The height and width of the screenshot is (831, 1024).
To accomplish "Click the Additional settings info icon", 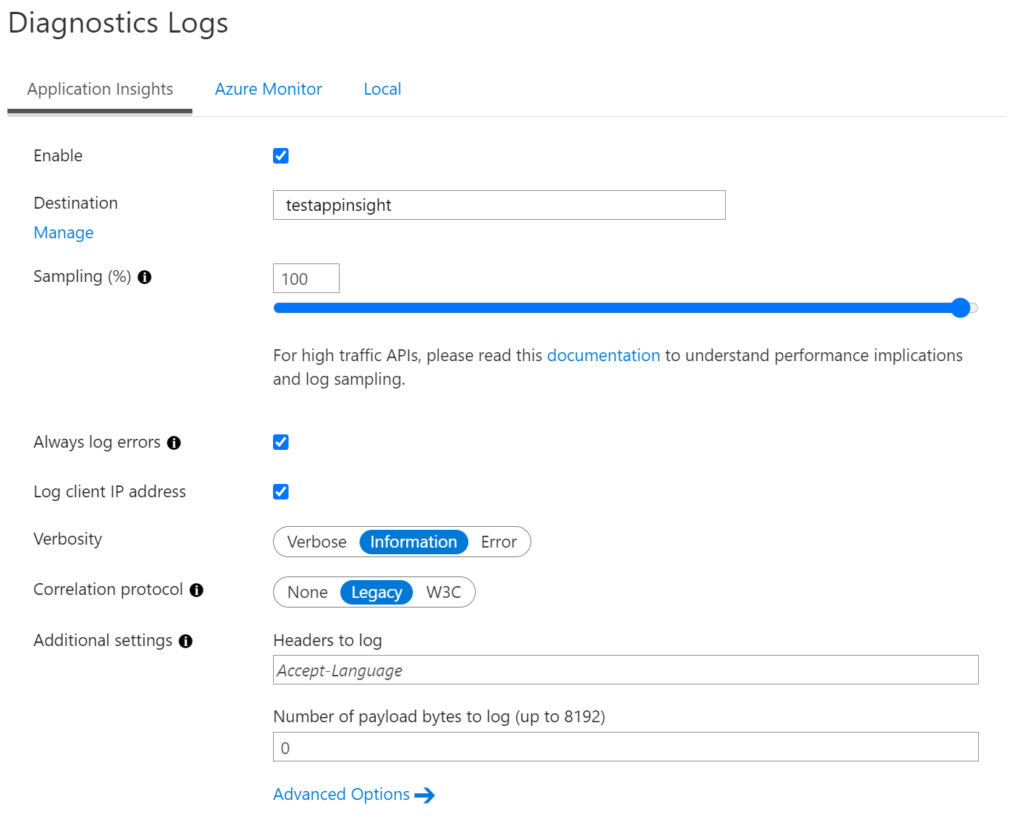I will click(186, 640).
